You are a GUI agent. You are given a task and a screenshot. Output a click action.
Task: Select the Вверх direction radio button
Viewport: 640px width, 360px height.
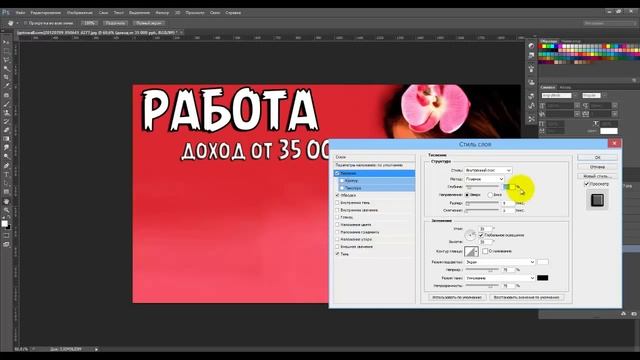(x=467, y=195)
